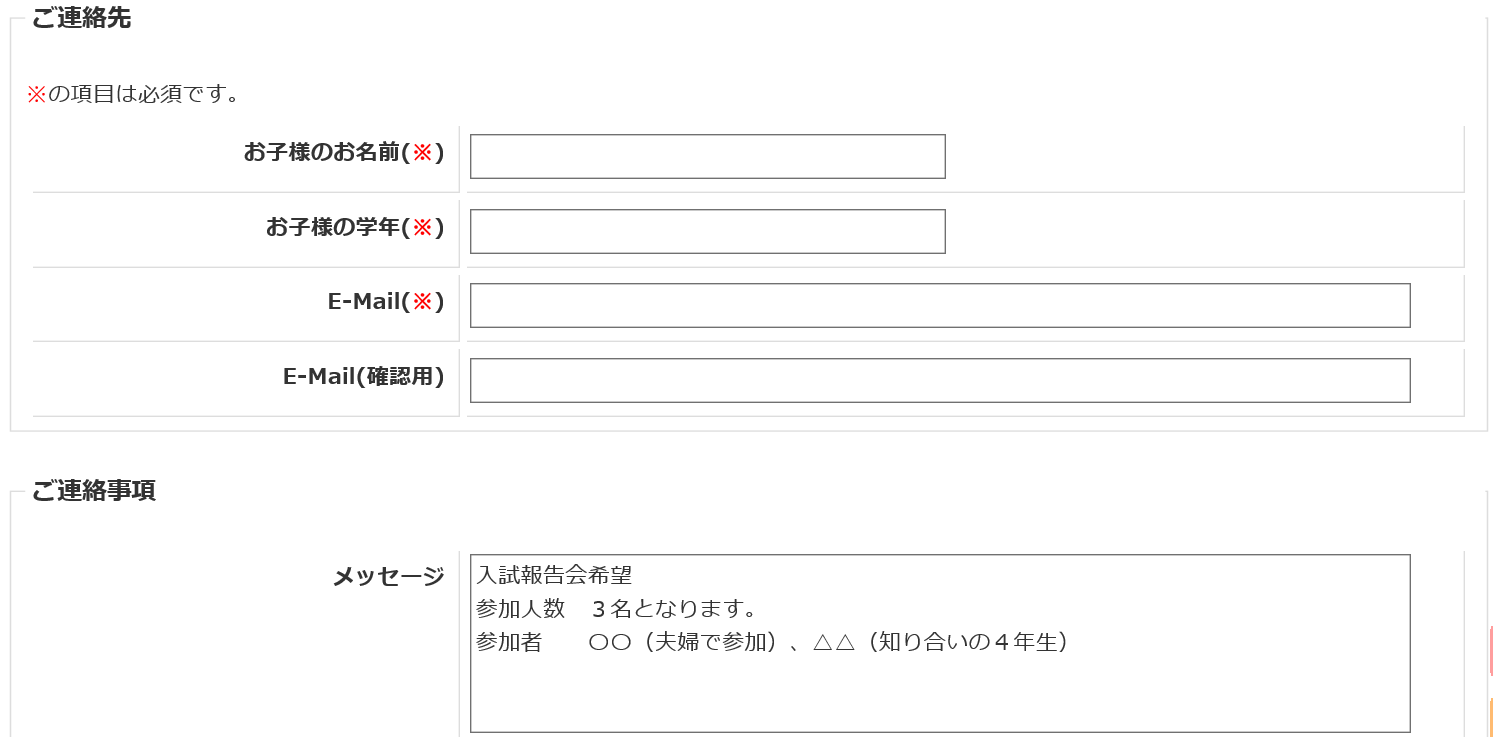Click the お子様のお名前 input field

[707, 157]
